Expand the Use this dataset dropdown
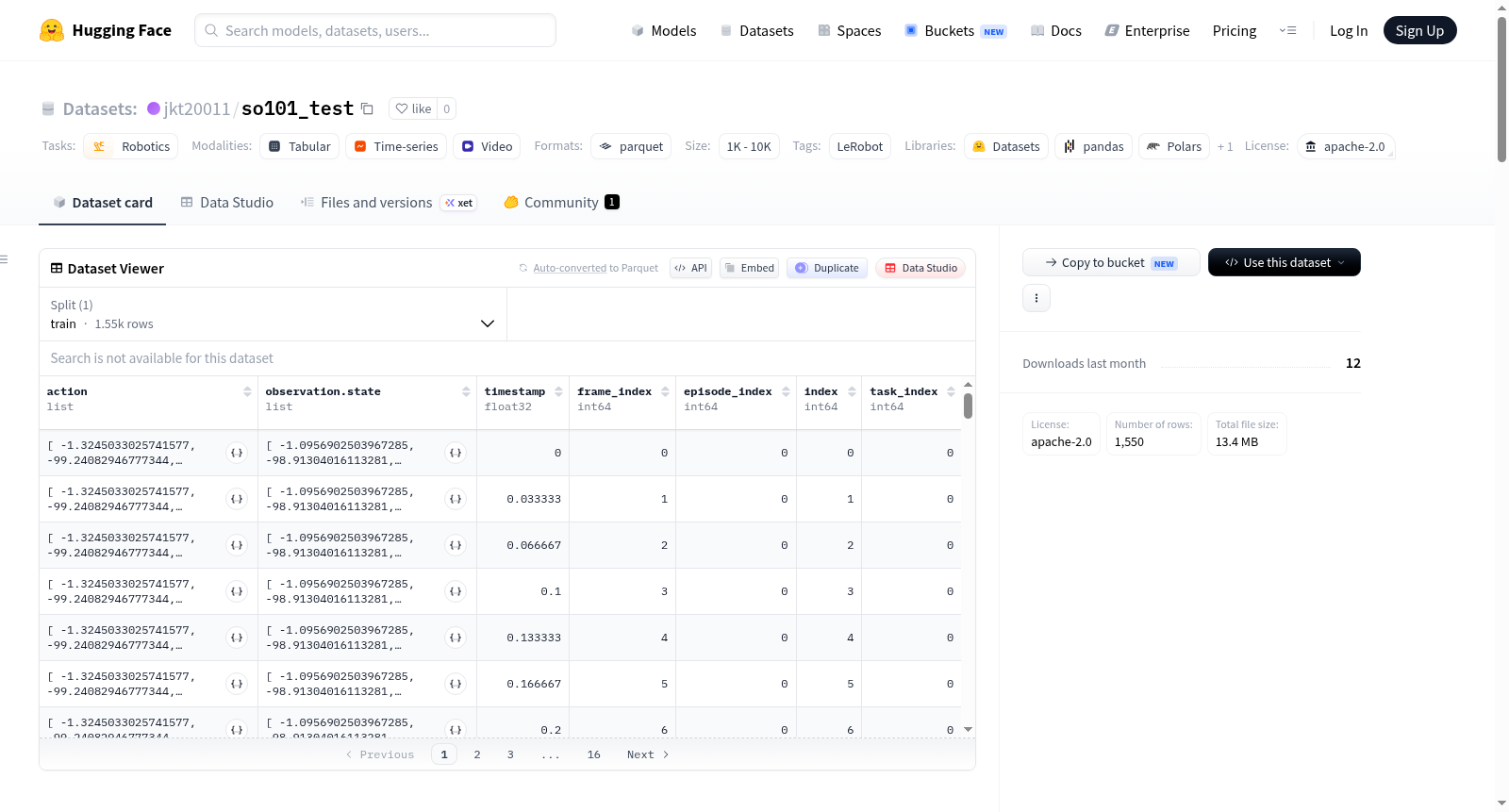This screenshot has height=812, width=1509. (1284, 262)
